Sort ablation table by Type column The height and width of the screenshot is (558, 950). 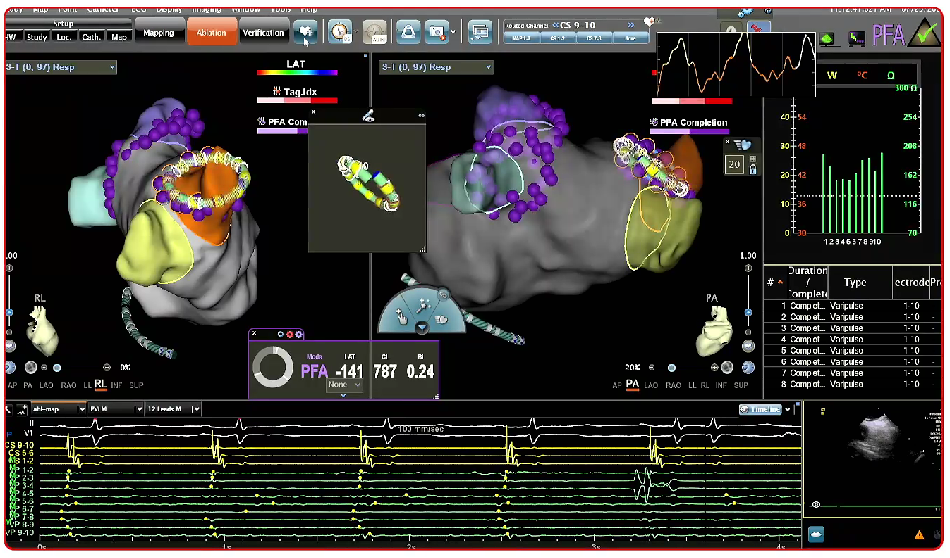point(854,283)
